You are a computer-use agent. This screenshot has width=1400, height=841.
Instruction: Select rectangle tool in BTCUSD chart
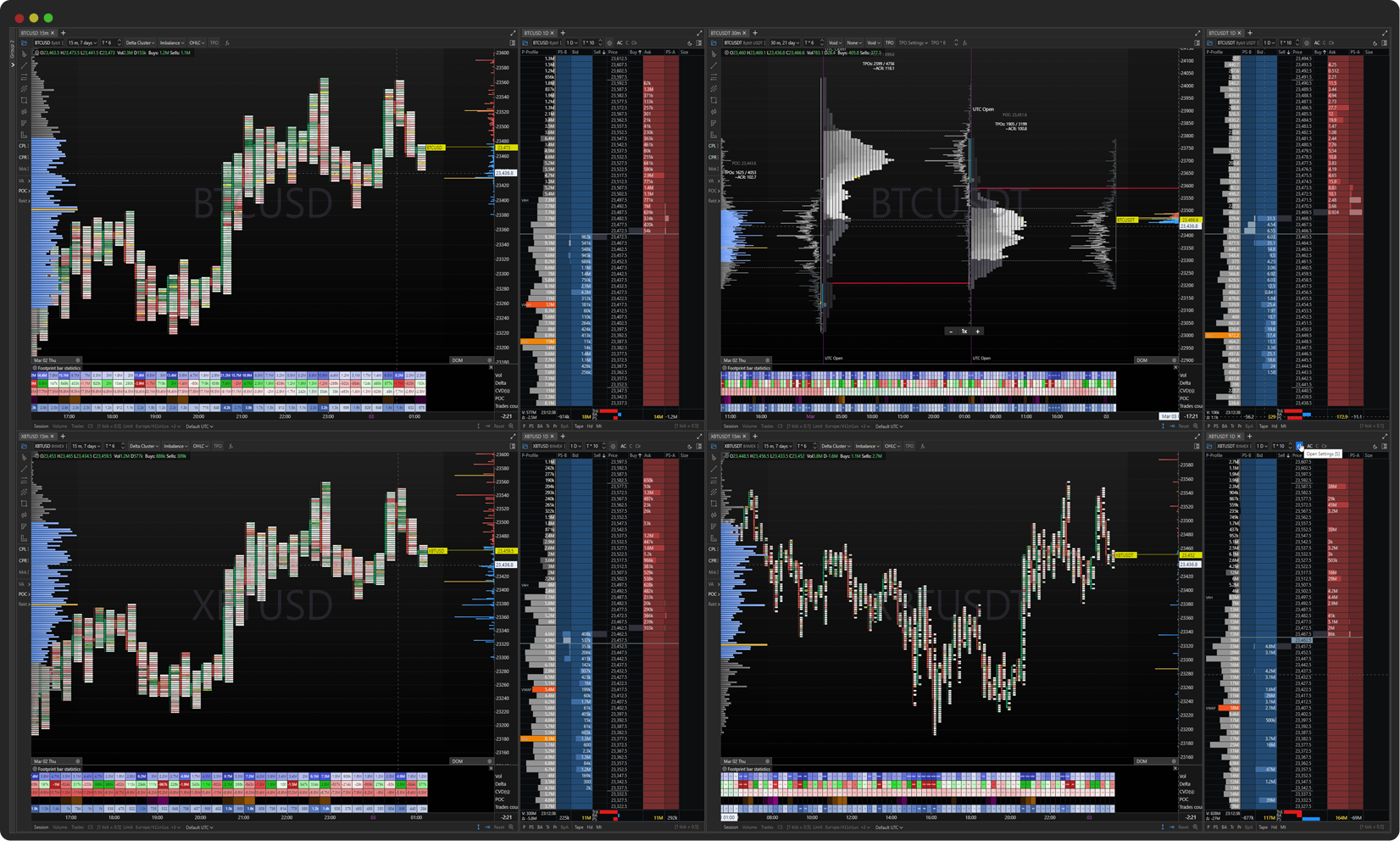click(24, 100)
